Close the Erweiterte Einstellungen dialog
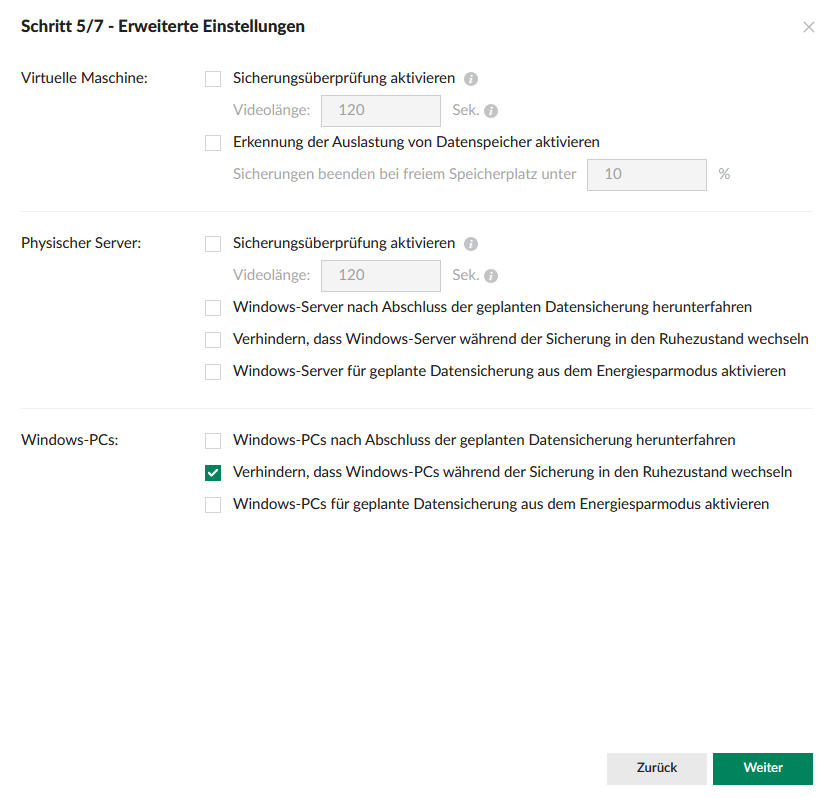This screenshot has height=798, width=835. tap(808, 27)
